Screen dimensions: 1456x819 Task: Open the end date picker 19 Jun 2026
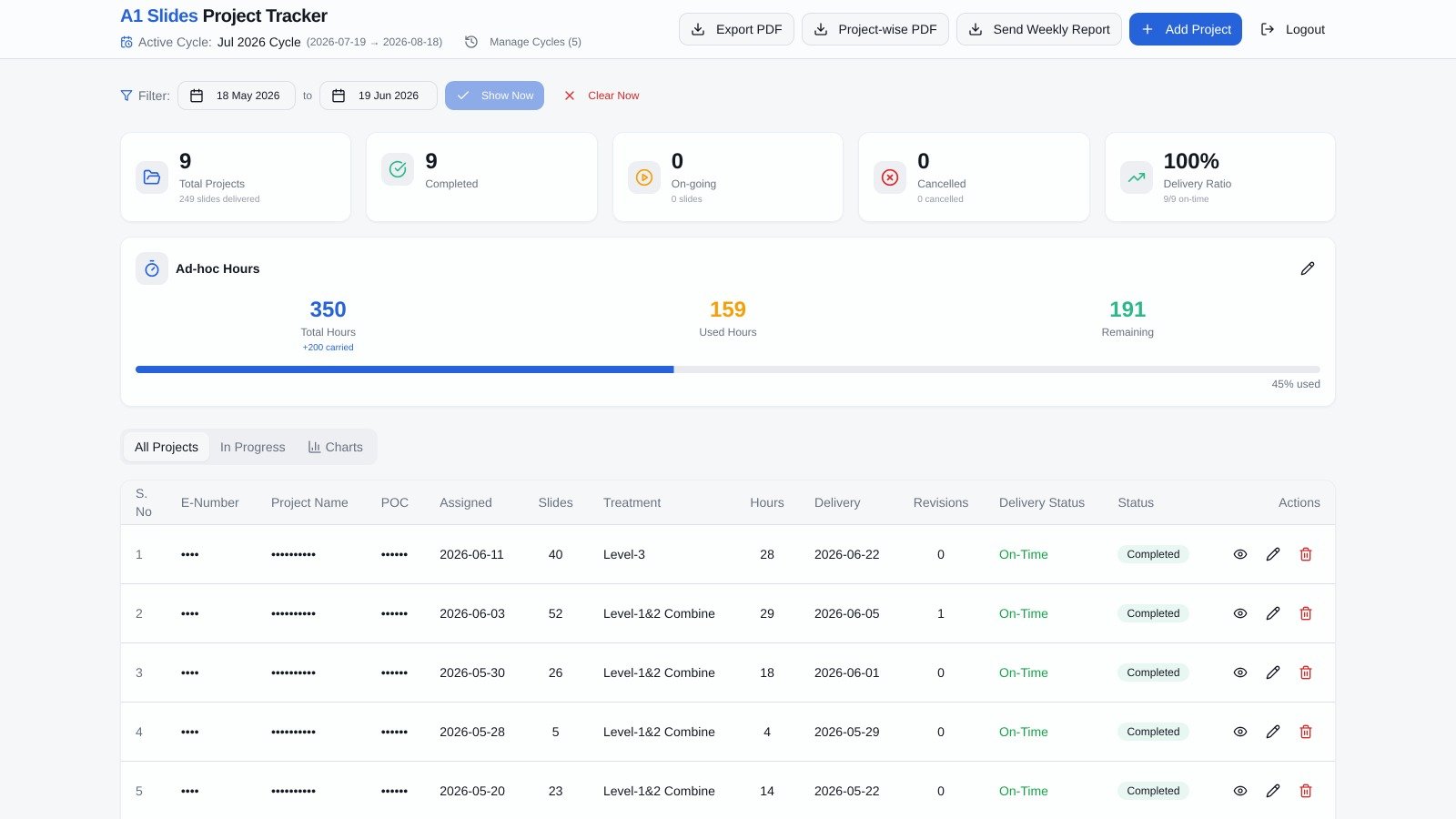click(x=379, y=96)
